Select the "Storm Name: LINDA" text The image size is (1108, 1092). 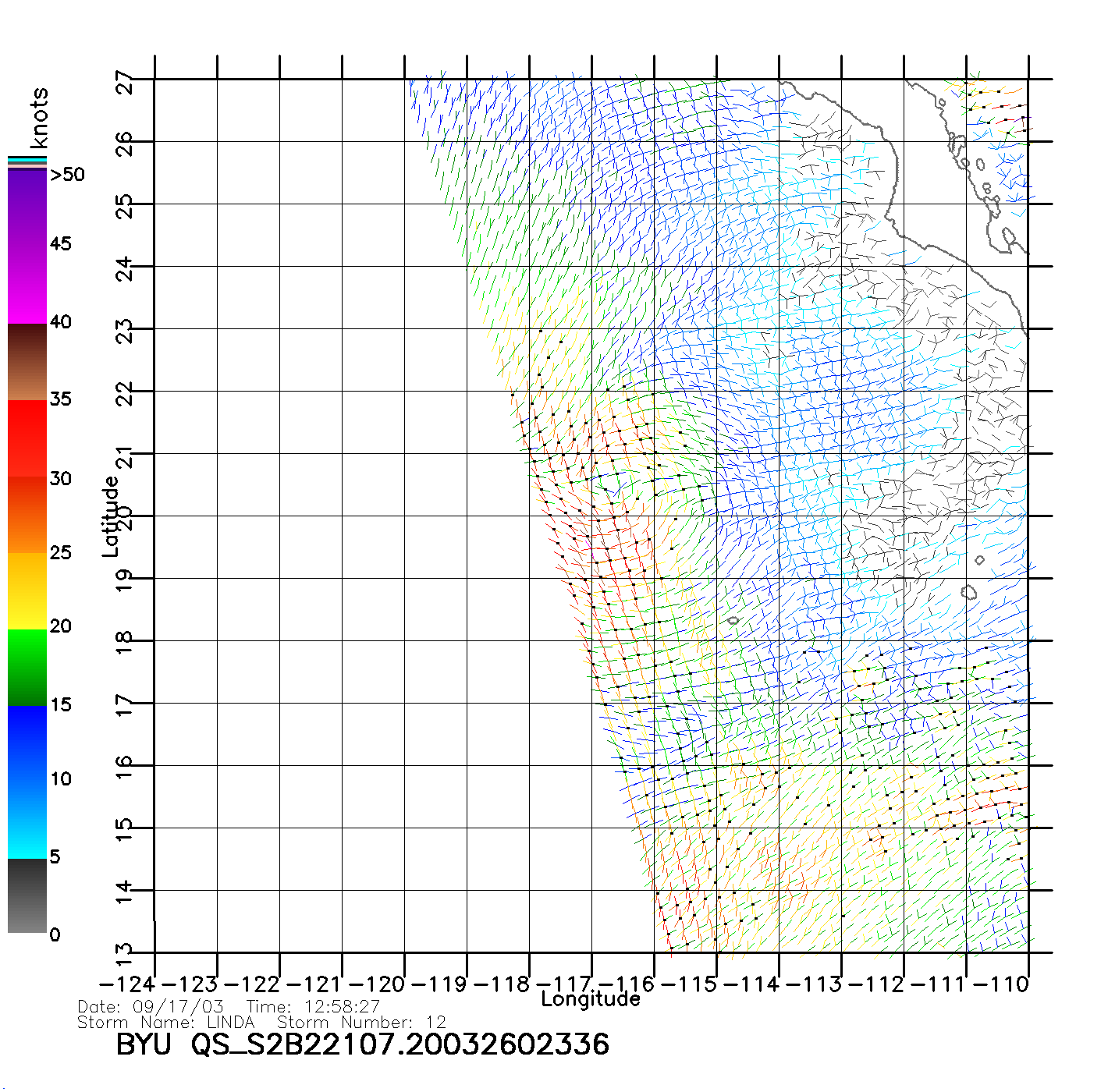(x=166, y=1022)
